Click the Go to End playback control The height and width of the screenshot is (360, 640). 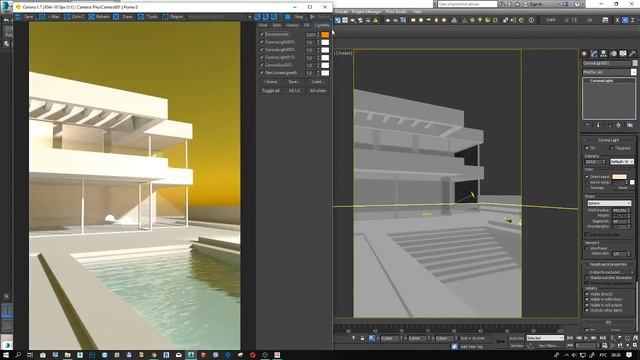[602, 338]
